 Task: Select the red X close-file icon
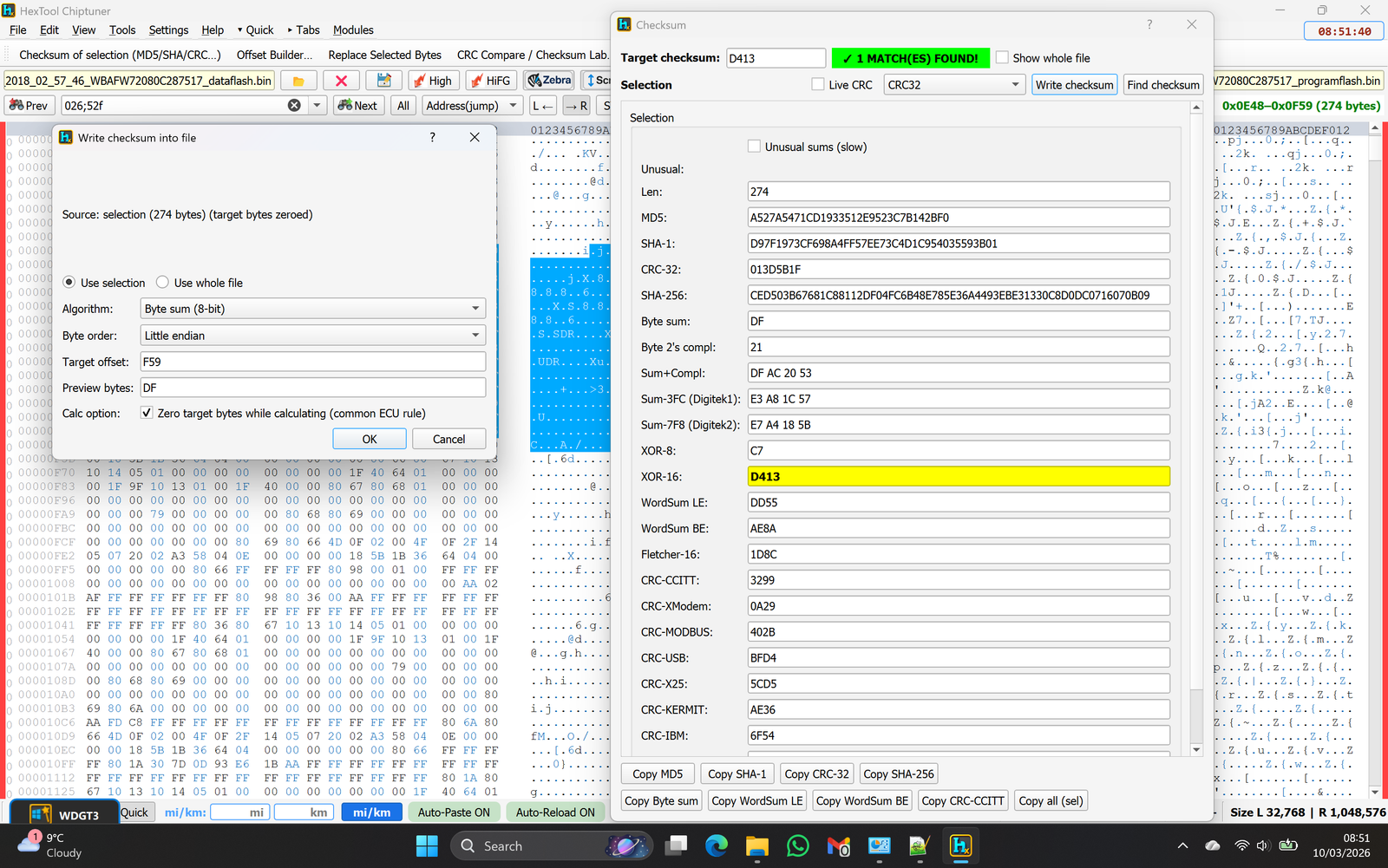tap(341, 80)
